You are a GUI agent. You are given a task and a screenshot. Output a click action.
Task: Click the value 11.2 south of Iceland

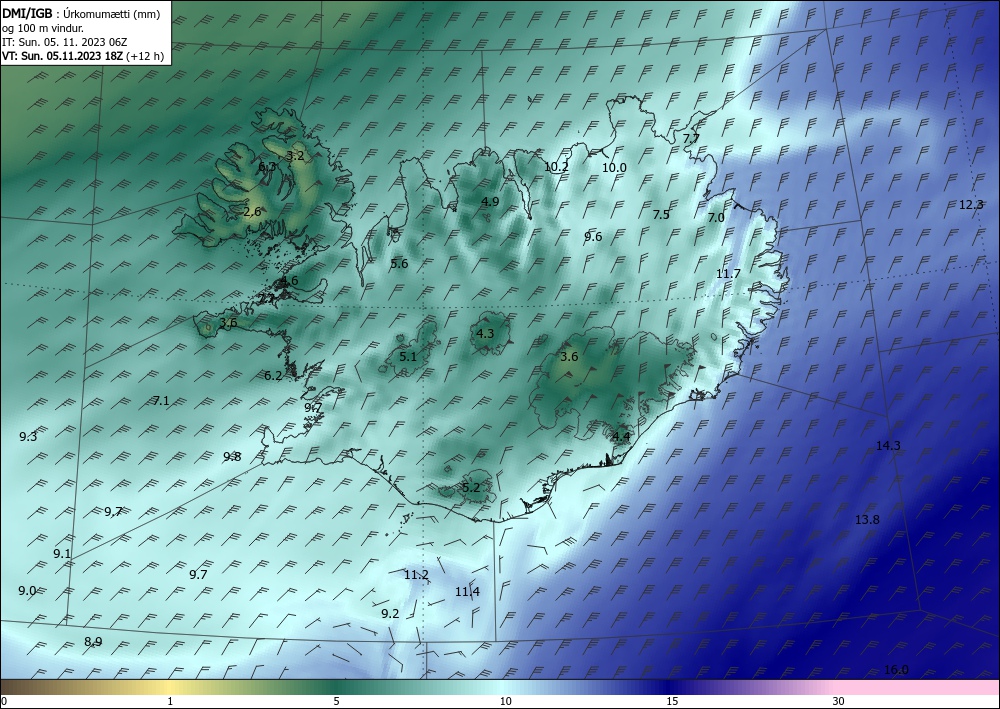(x=416, y=574)
